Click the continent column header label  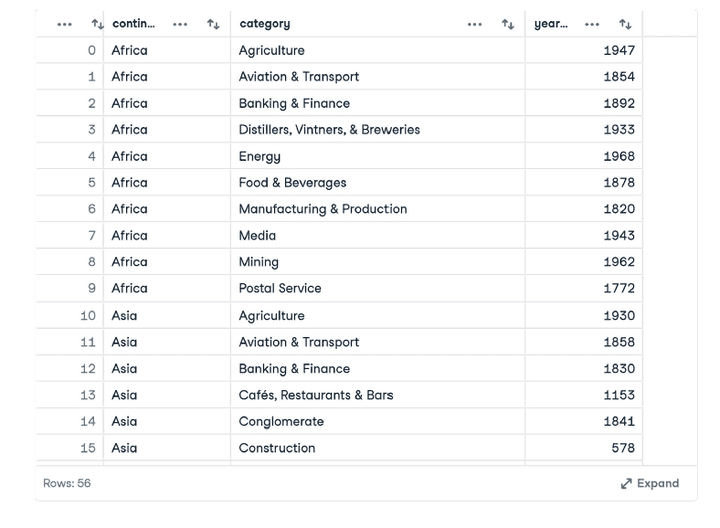click(134, 24)
